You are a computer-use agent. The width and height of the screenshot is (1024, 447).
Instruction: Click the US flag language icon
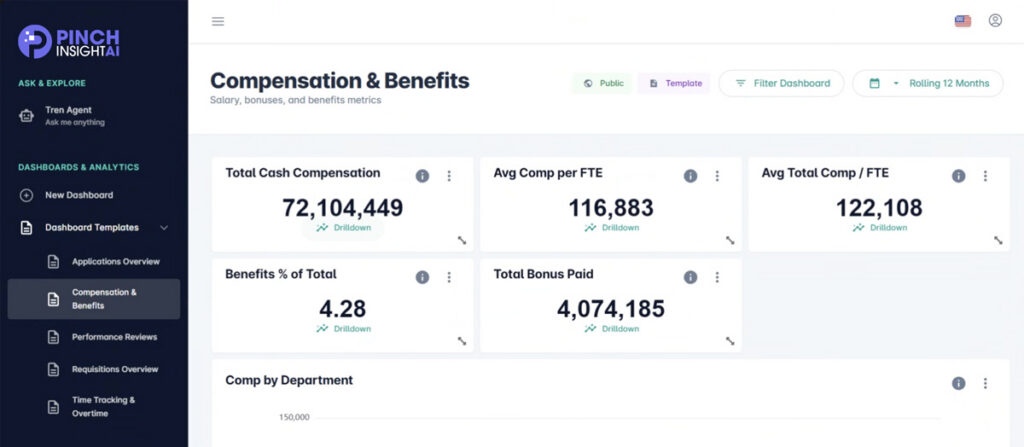[x=963, y=21]
